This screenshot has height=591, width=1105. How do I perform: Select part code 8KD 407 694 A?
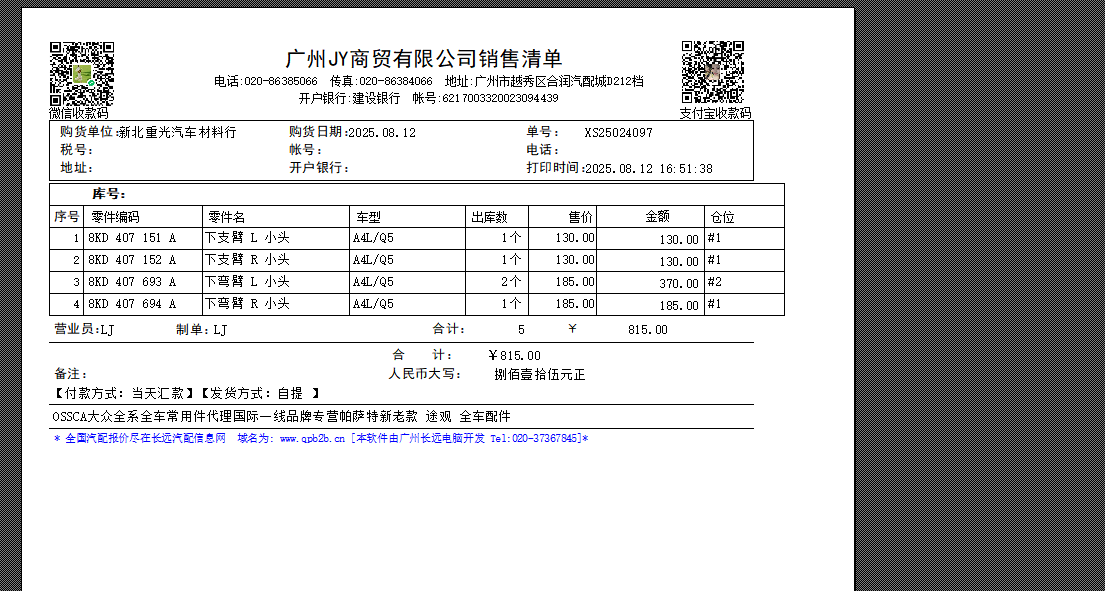(132, 304)
